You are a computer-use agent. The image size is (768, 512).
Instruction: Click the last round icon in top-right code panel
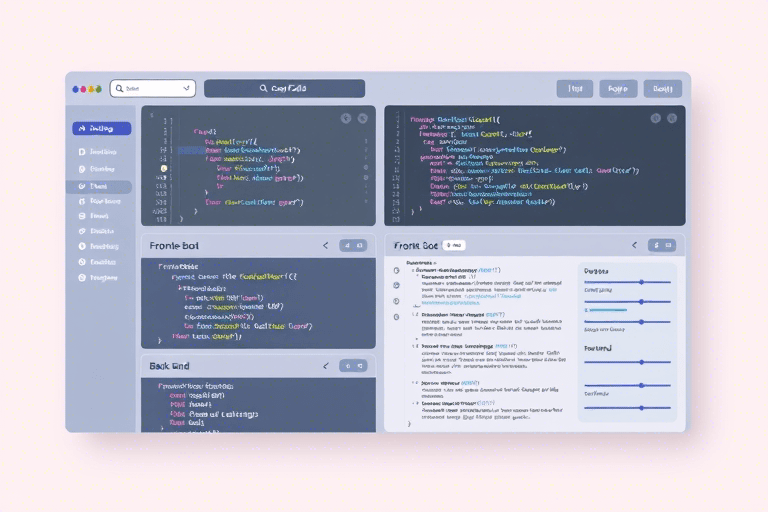tap(672, 118)
